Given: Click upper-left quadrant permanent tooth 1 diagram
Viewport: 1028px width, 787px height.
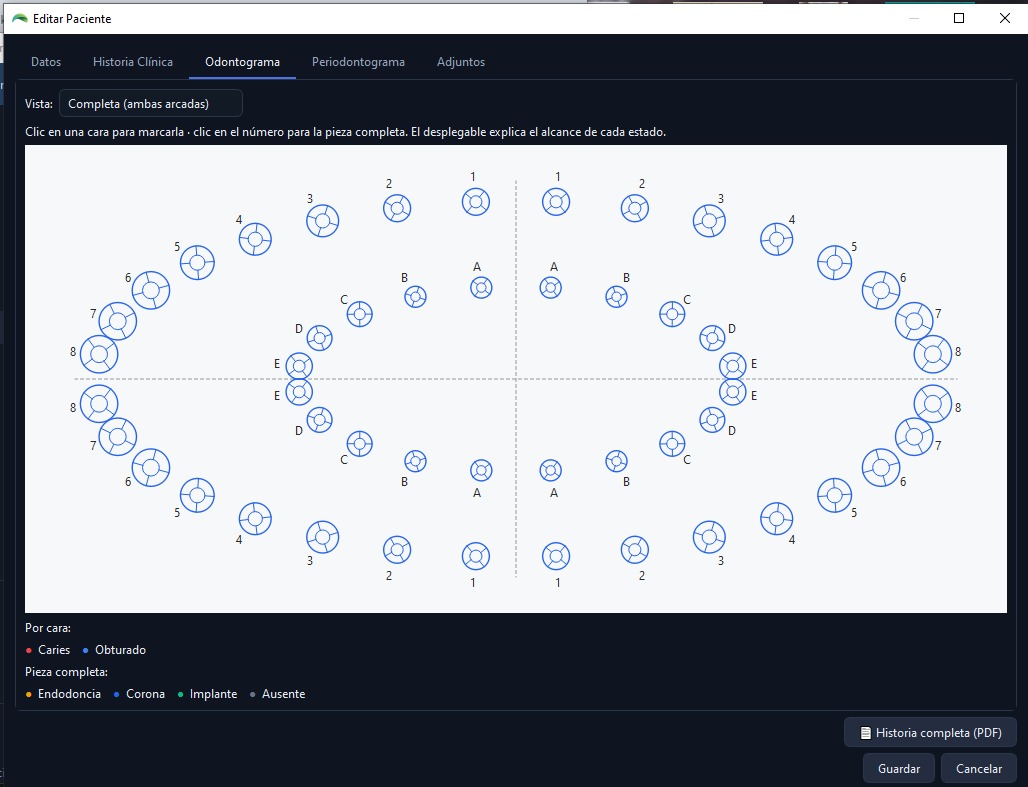Looking at the screenshot, I should tap(476, 202).
